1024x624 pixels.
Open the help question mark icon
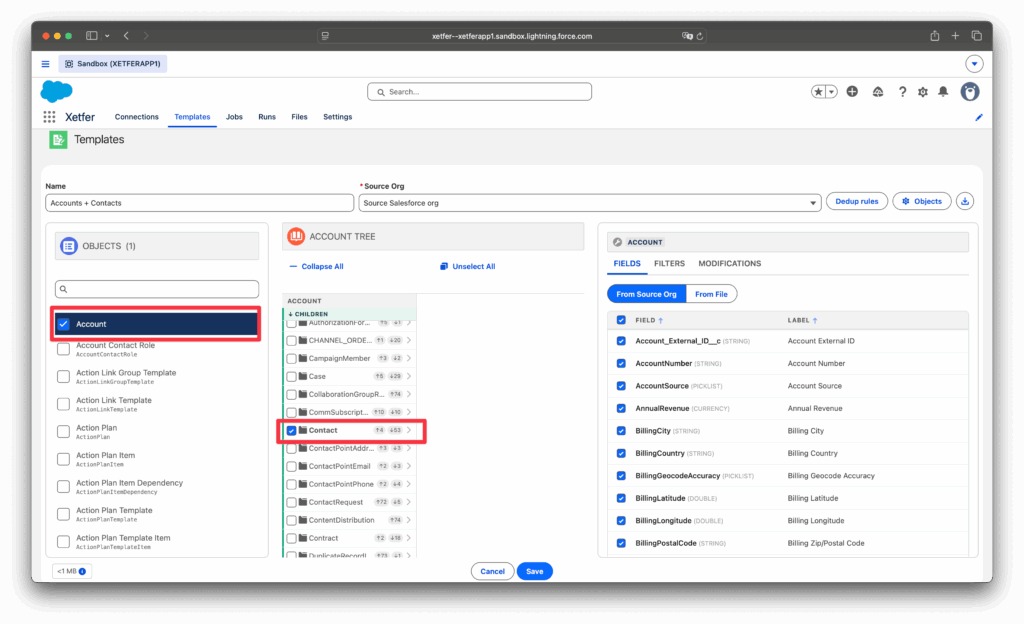click(902, 92)
